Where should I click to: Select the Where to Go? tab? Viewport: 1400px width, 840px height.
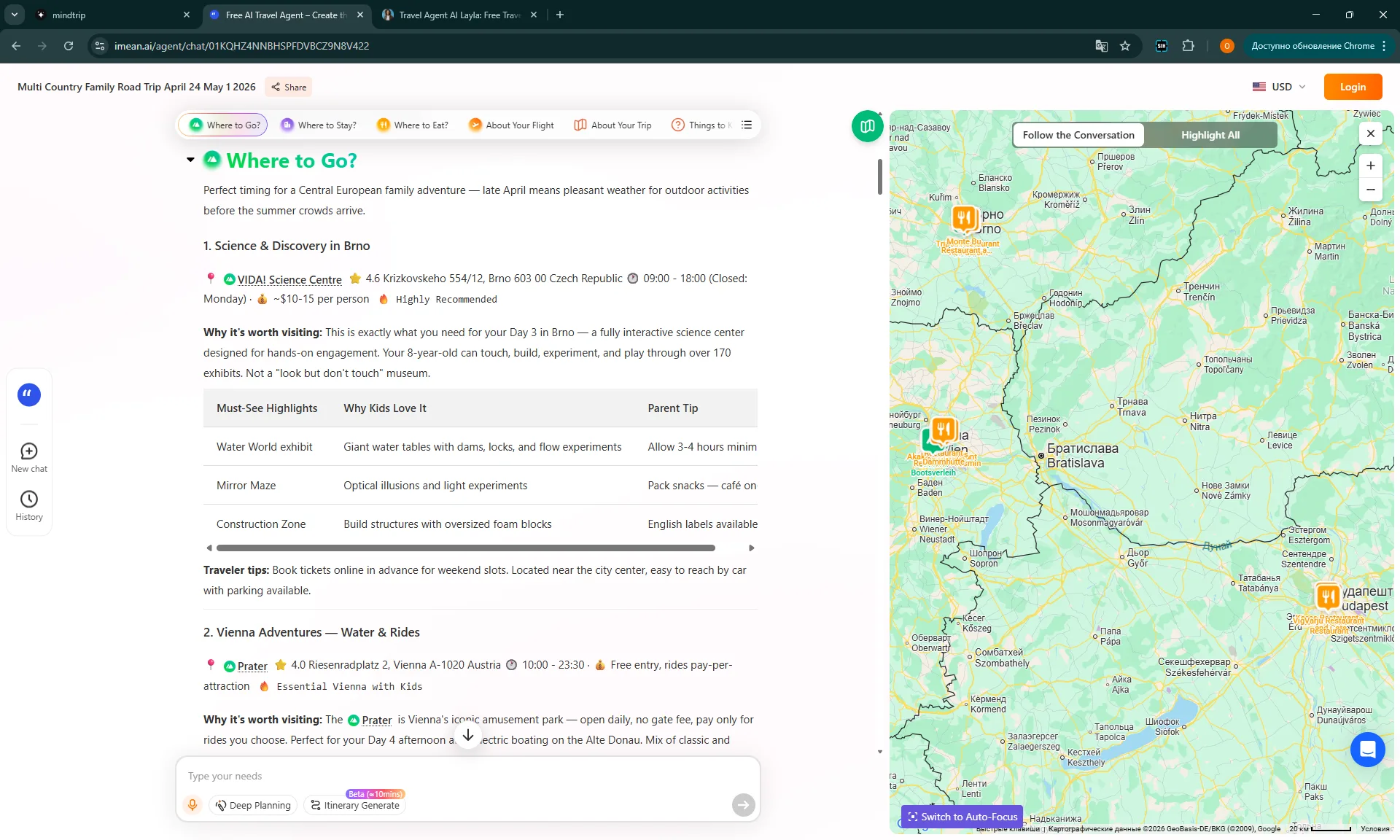pyautogui.click(x=224, y=125)
